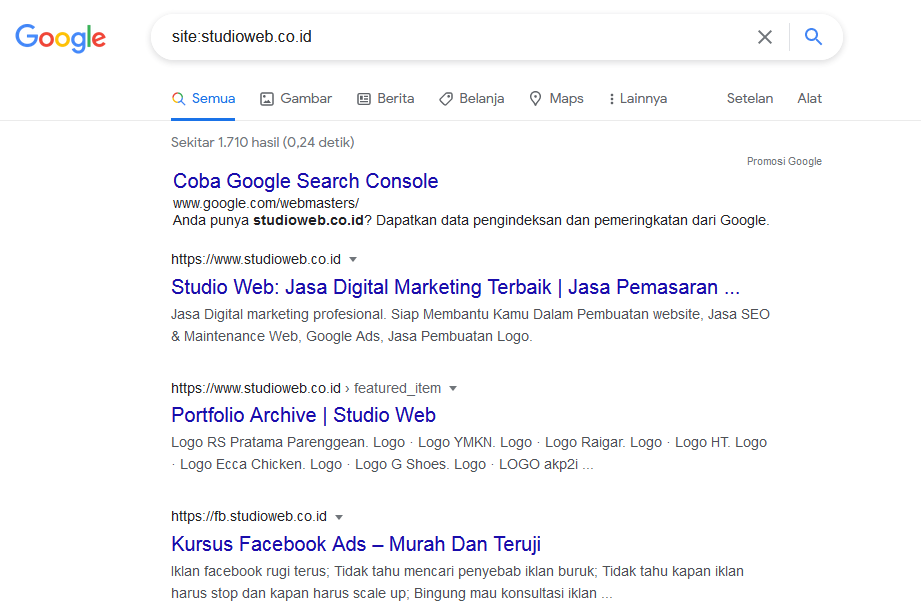This screenshot has height=605, width=921.
Task: Switch to the Berita news tab
Action: pyautogui.click(x=386, y=99)
